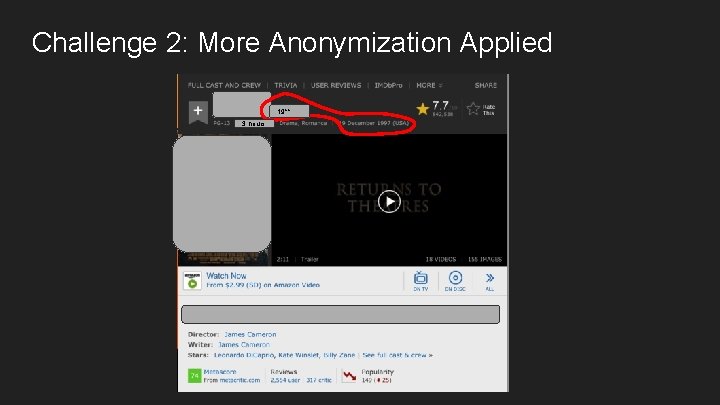Click the green 74 Metascore badge
Viewport: 720px width, 405px height.
[x=195, y=376]
